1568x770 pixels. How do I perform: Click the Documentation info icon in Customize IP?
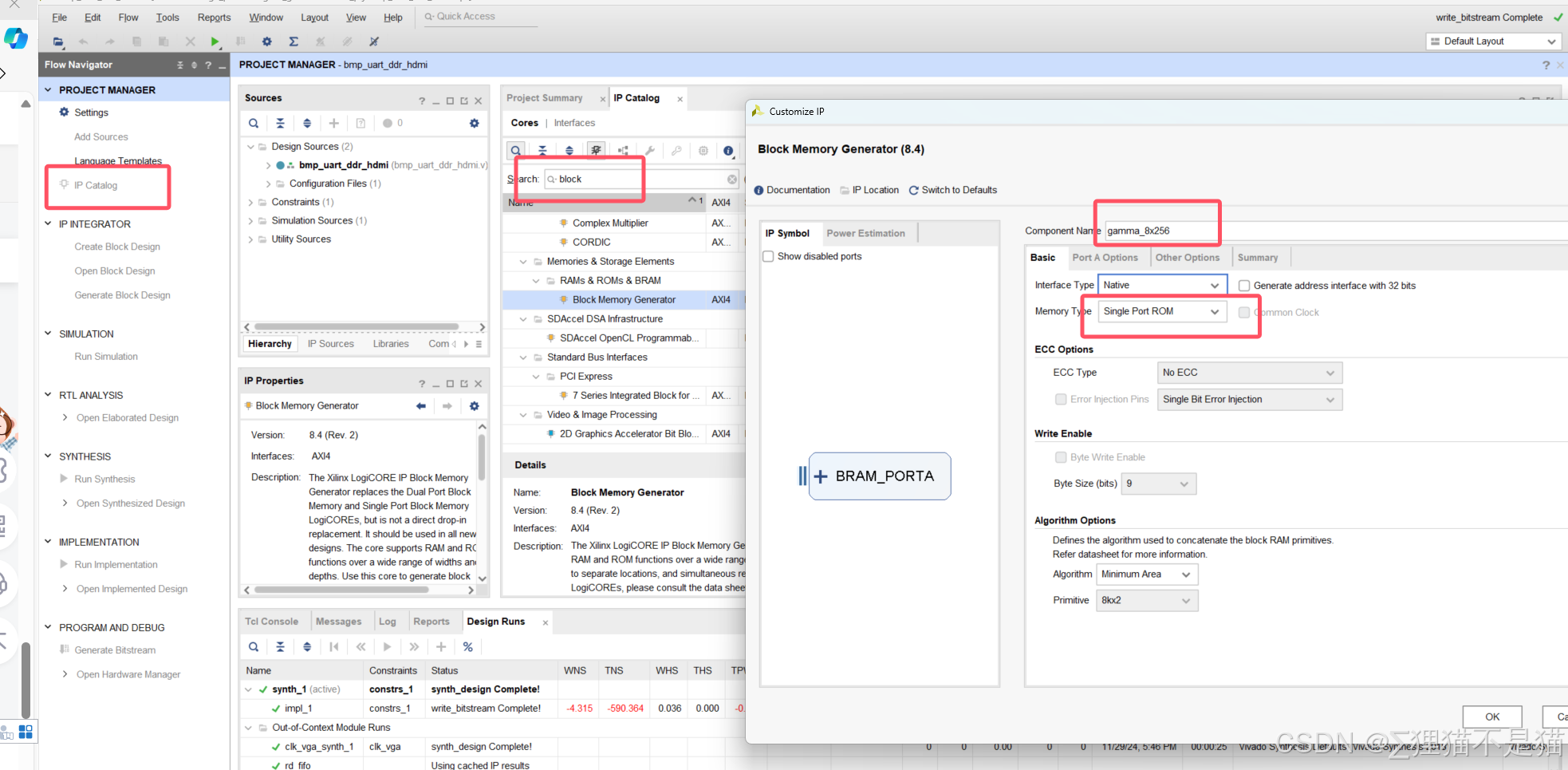pos(758,190)
